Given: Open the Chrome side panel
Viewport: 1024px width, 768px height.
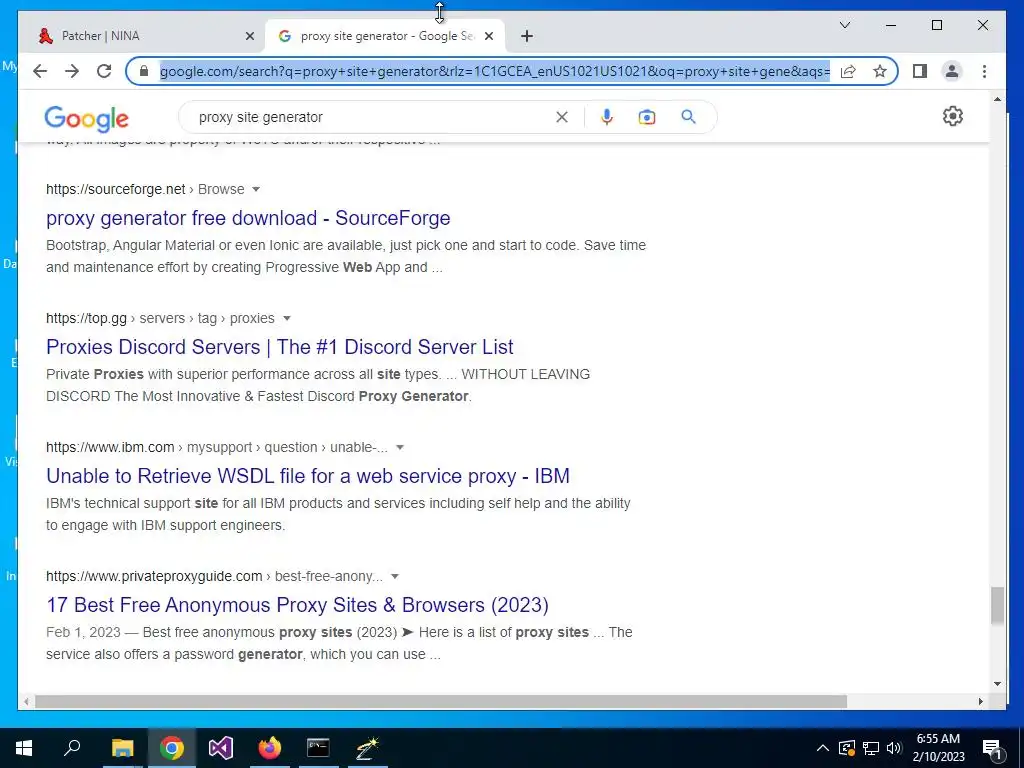Looking at the screenshot, I should coord(920,71).
